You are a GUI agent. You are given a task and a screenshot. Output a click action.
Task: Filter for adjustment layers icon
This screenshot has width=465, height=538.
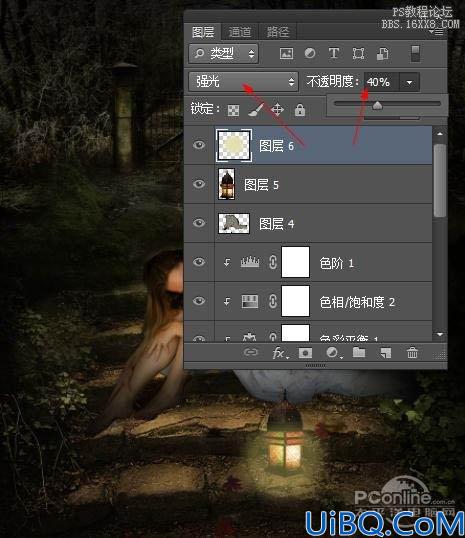pyautogui.click(x=310, y=54)
